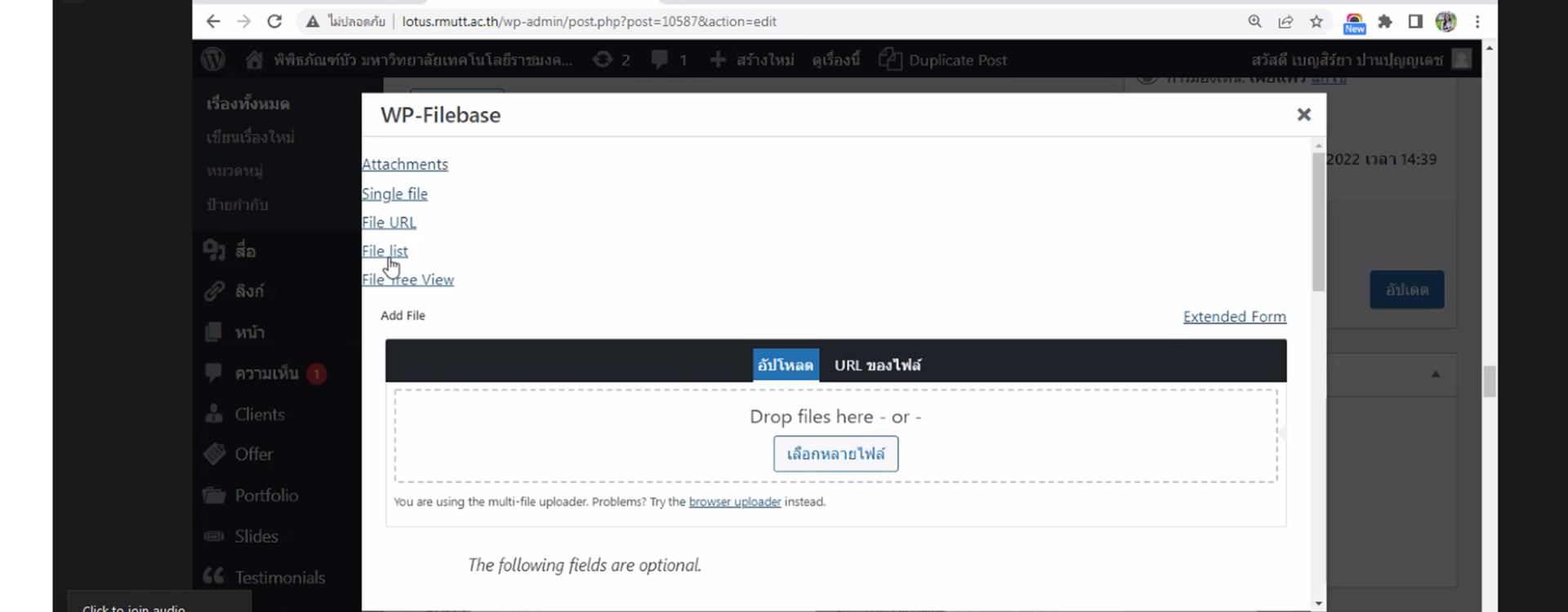This screenshot has width=1568, height=612.
Task: Click the WP-Filebase dialog scrollbar thumb
Action: click(x=1319, y=222)
